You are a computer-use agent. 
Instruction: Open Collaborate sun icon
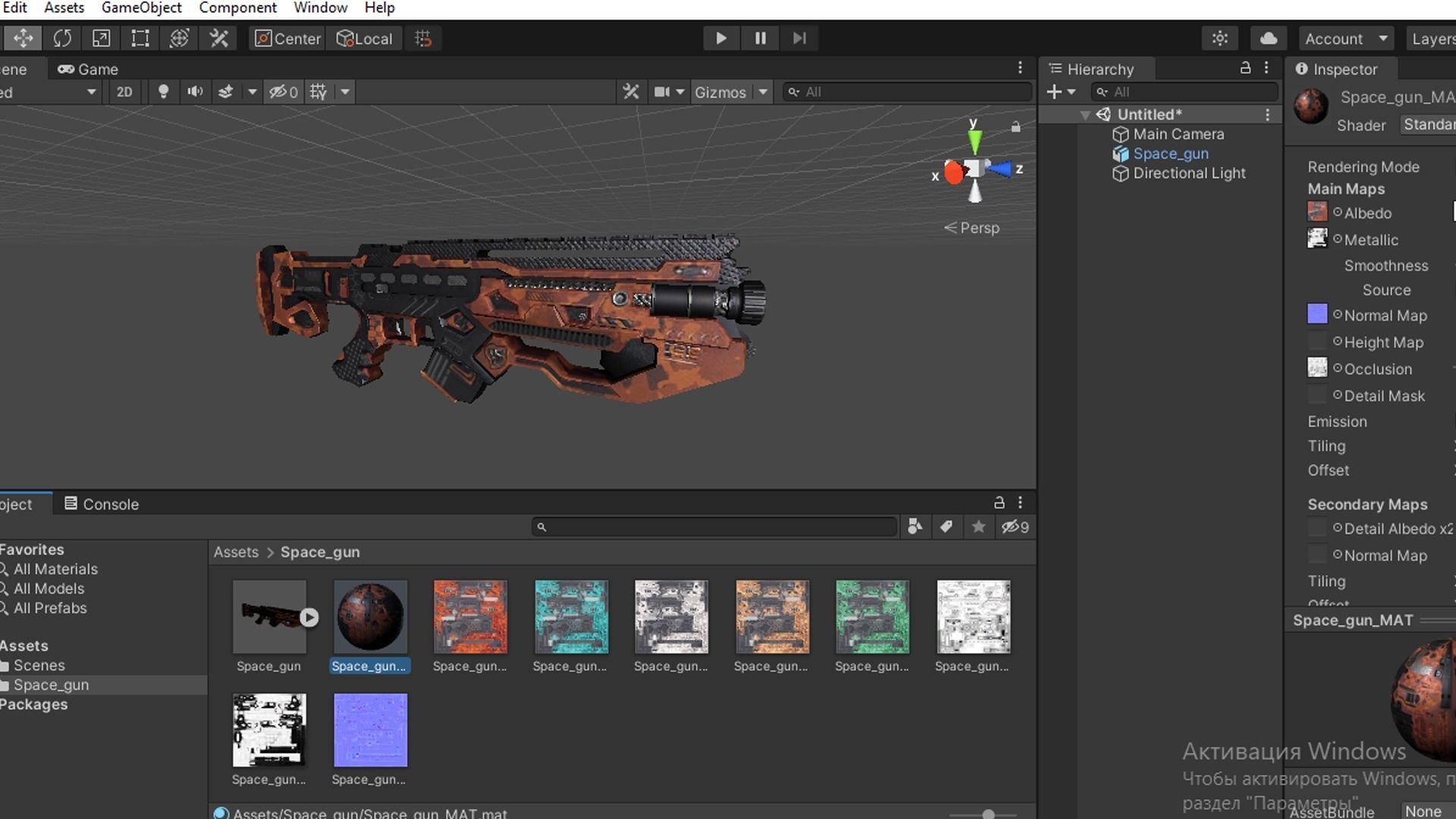point(1219,39)
